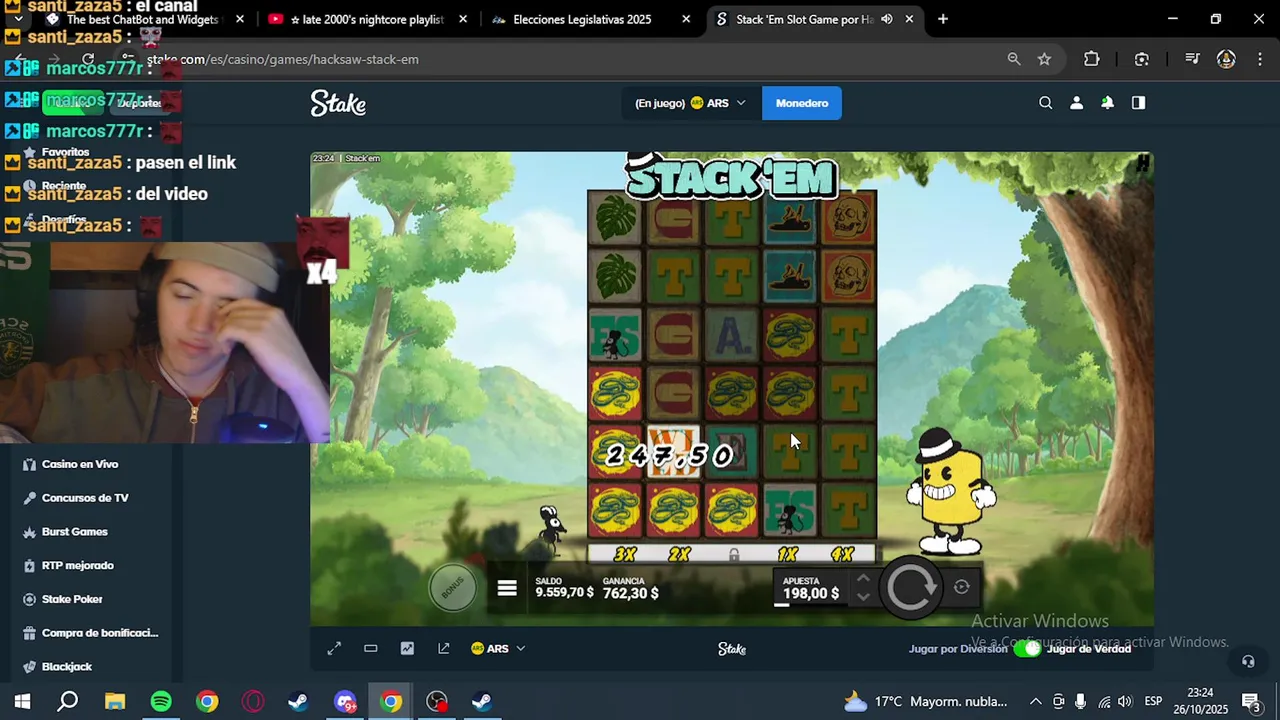
Task: Close the ChatBot and Widgets tab
Action: pyautogui.click(x=240, y=19)
